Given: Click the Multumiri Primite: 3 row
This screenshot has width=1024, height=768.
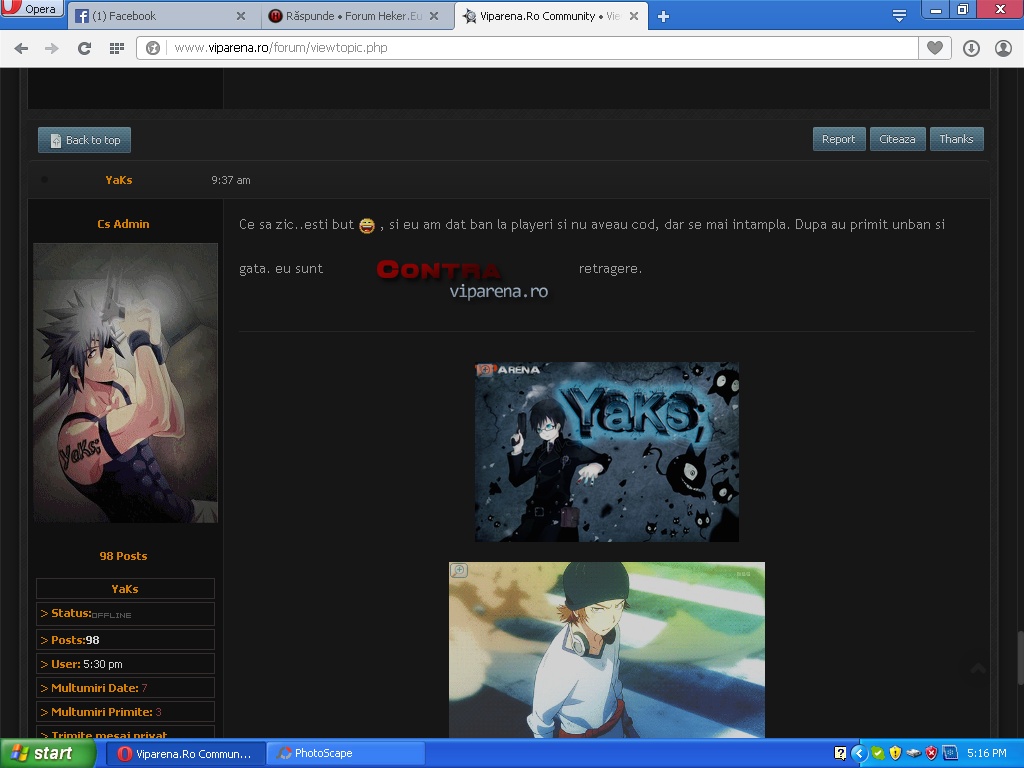Looking at the screenshot, I should (125, 712).
